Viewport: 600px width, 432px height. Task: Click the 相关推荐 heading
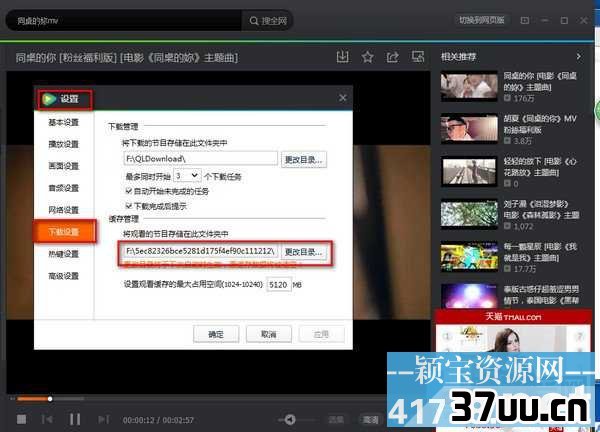coord(458,57)
